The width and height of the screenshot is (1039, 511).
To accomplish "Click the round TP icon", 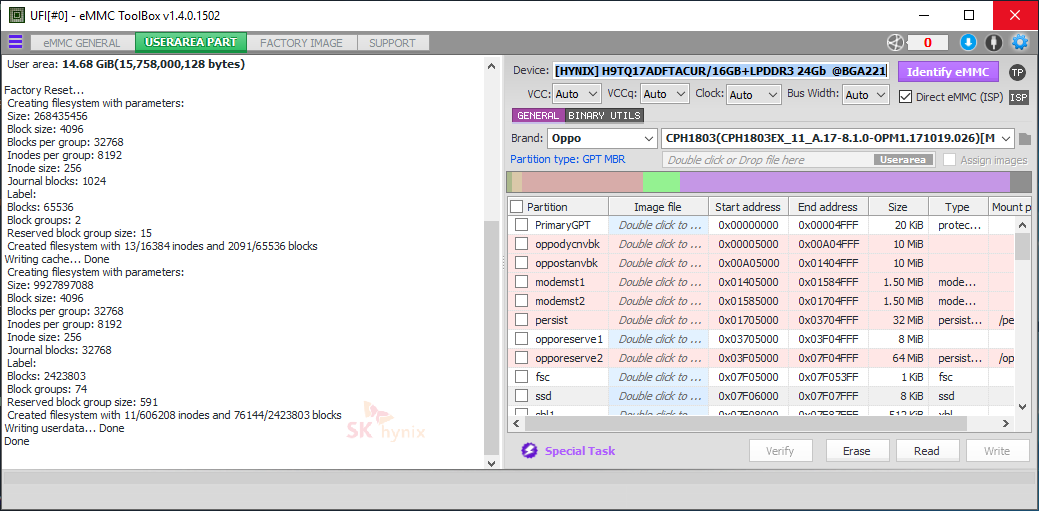I will [x=1017, y=72].
